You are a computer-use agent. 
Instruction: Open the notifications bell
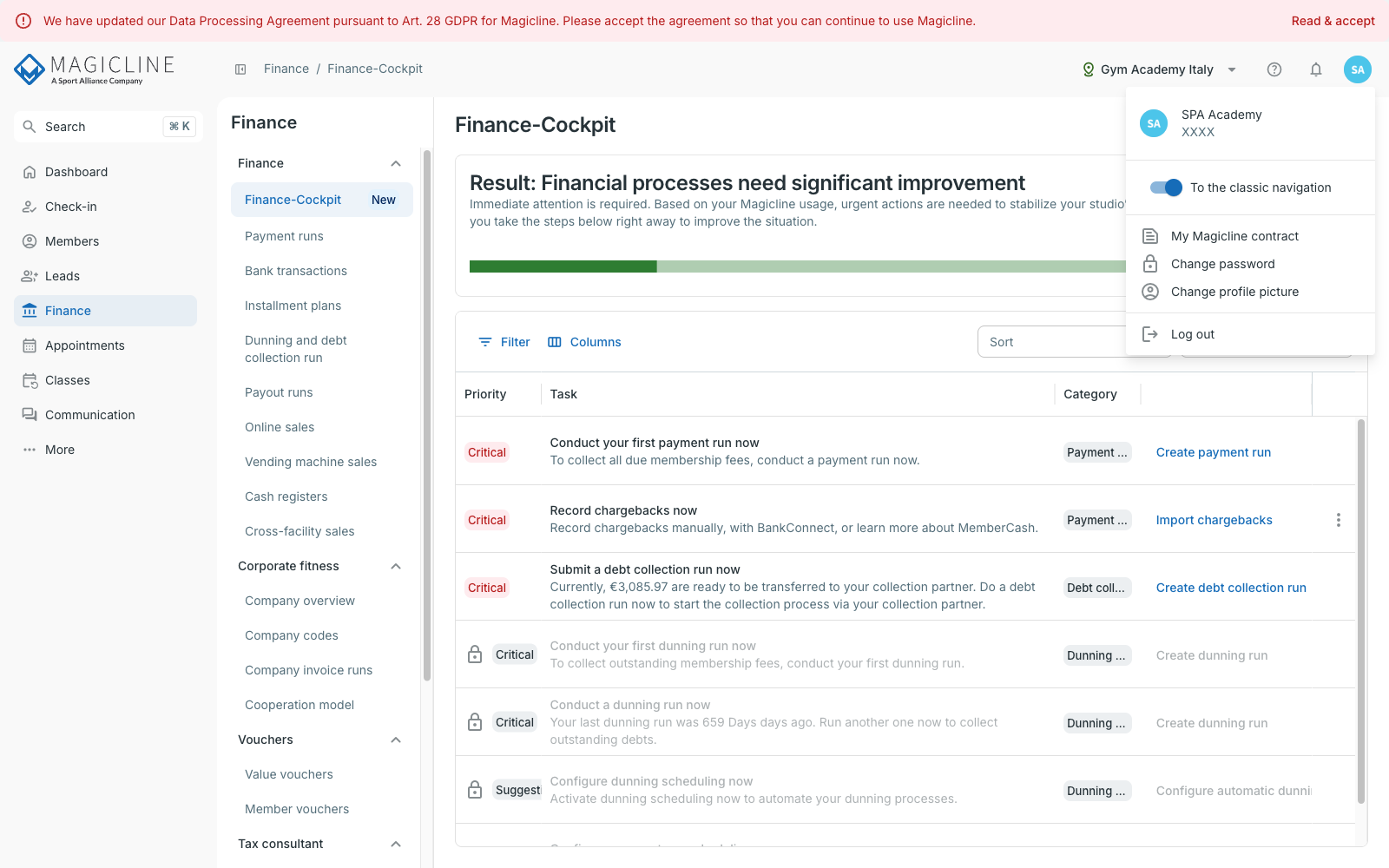1316,69
